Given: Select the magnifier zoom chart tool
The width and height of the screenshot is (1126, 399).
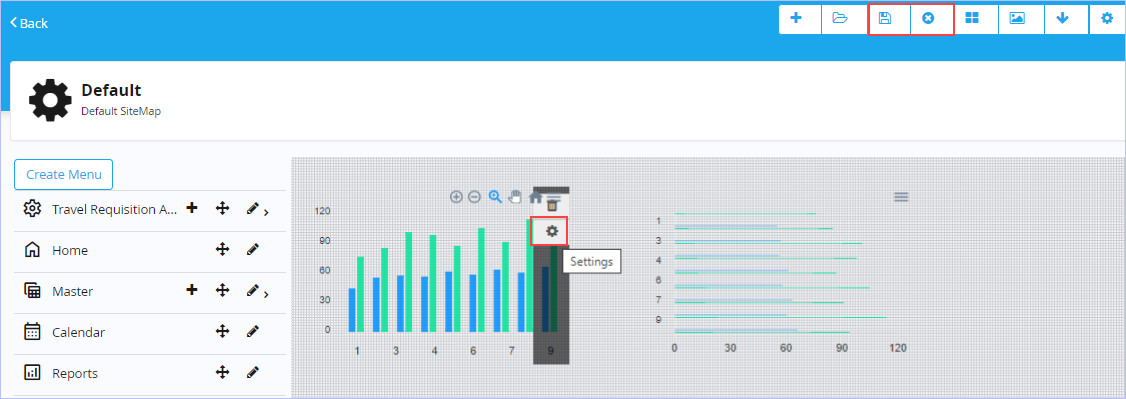Looking at the screenshot, I should (495, 197).
